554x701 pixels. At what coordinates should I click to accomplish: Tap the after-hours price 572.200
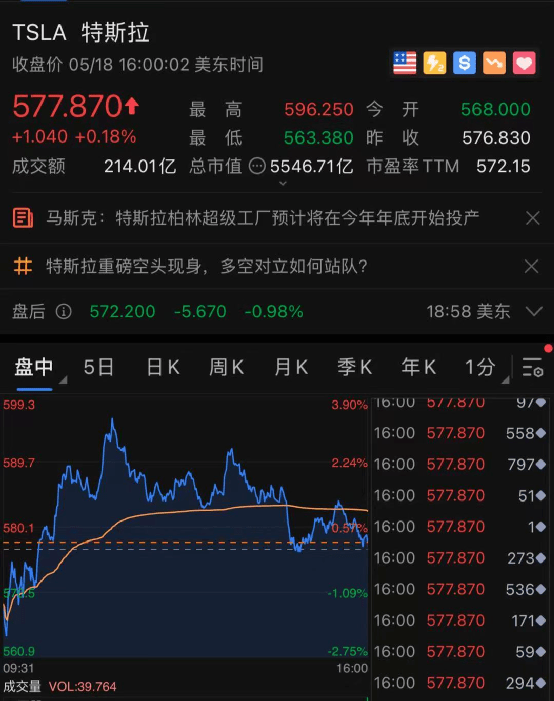click(123, 311)
